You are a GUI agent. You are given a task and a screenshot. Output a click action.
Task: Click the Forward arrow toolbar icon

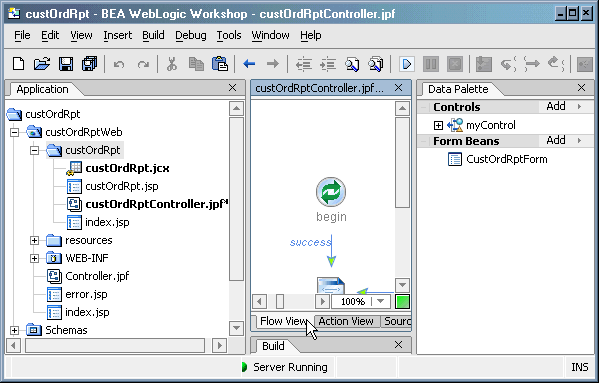[x=273, y=64]
